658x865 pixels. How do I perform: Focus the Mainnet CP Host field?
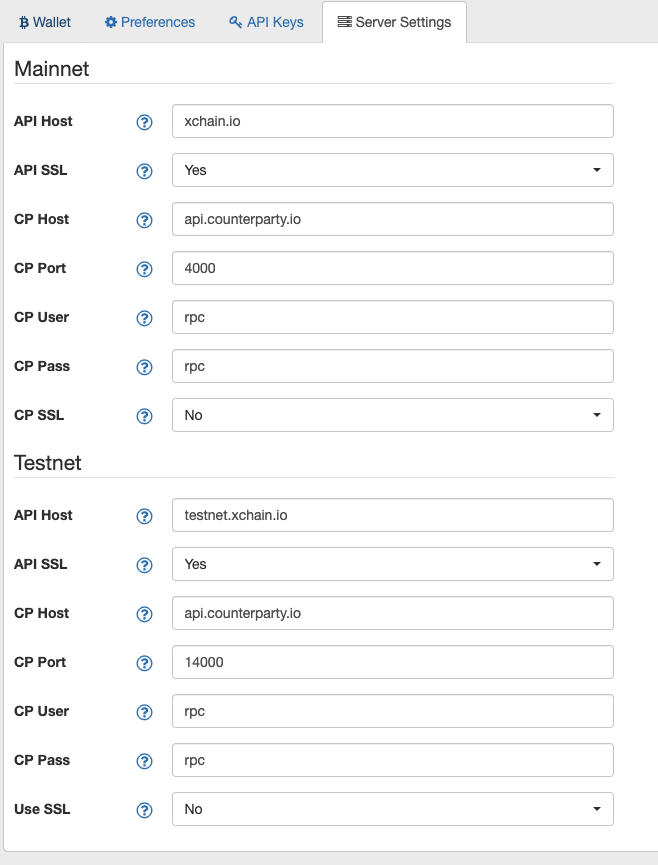coord(393,219)
